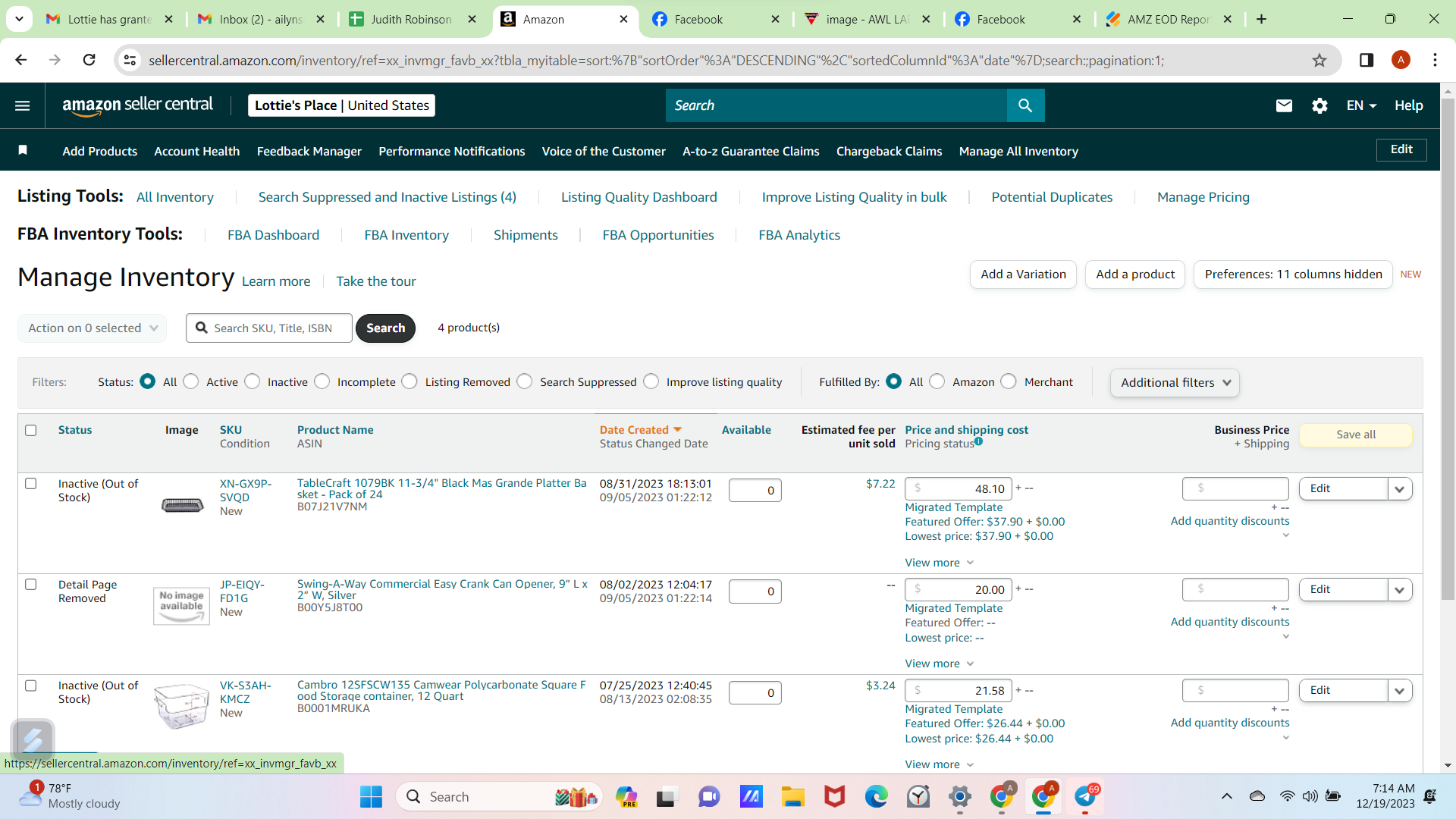
Task: Tick the select-all checkbox in table header
Action: [31, 430]
